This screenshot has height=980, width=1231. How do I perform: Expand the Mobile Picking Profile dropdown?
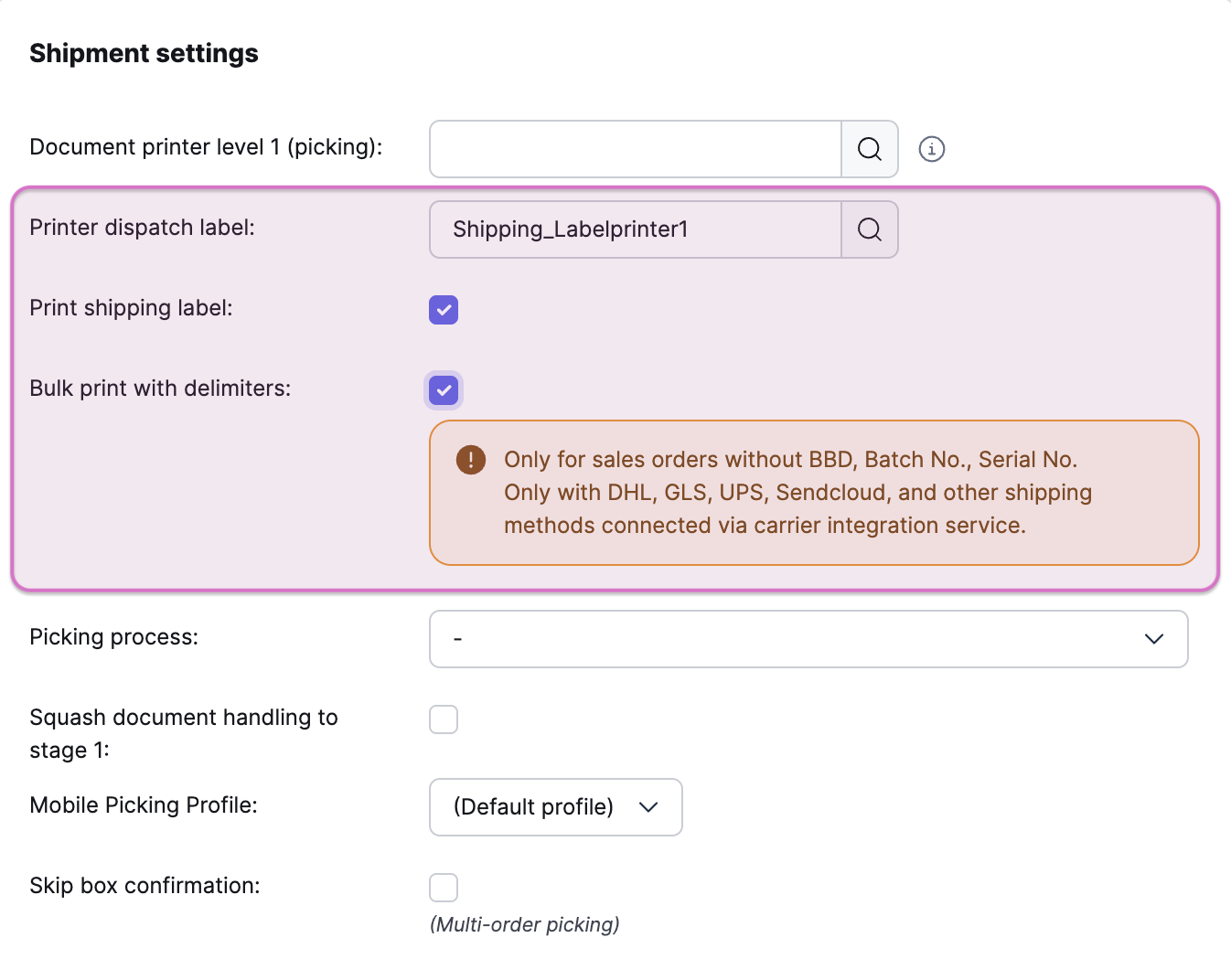pyautogui.click(x=555, y=807)
